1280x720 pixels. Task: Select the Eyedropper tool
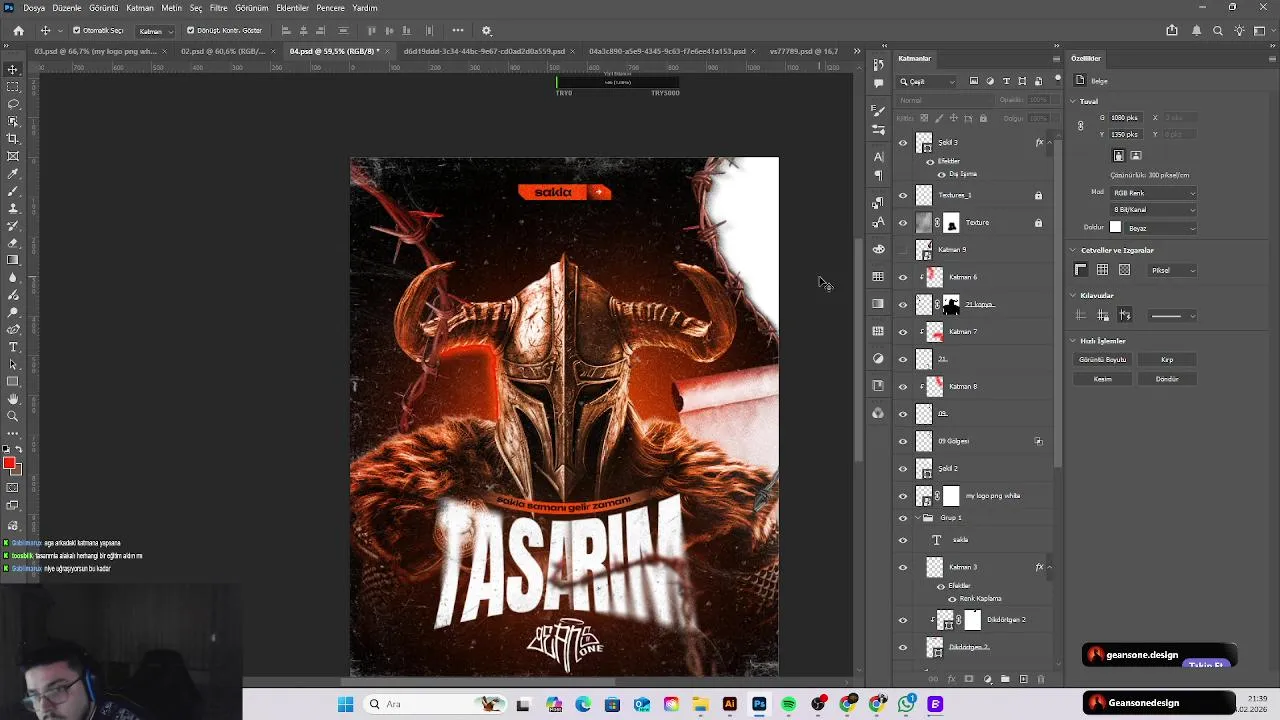[13, 174]
